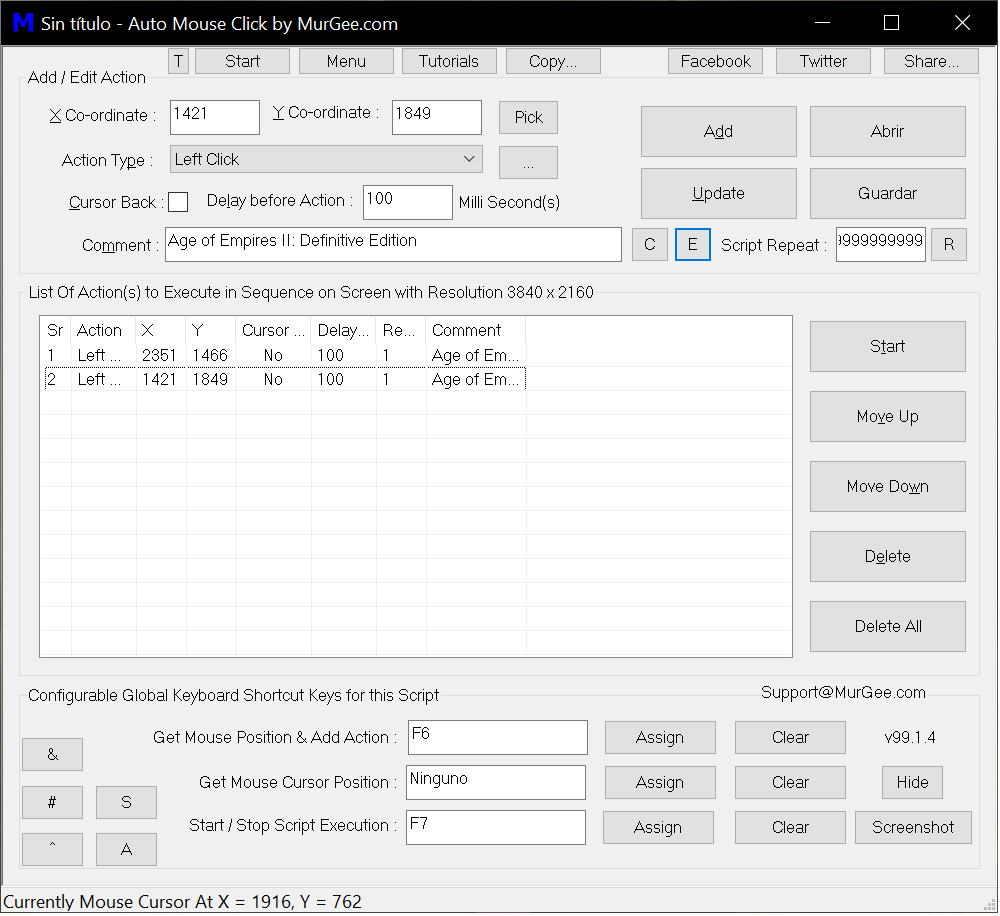This screenshot has width=1000, height=916.
Task: Open the Menu button
Action: click(346, 61)
